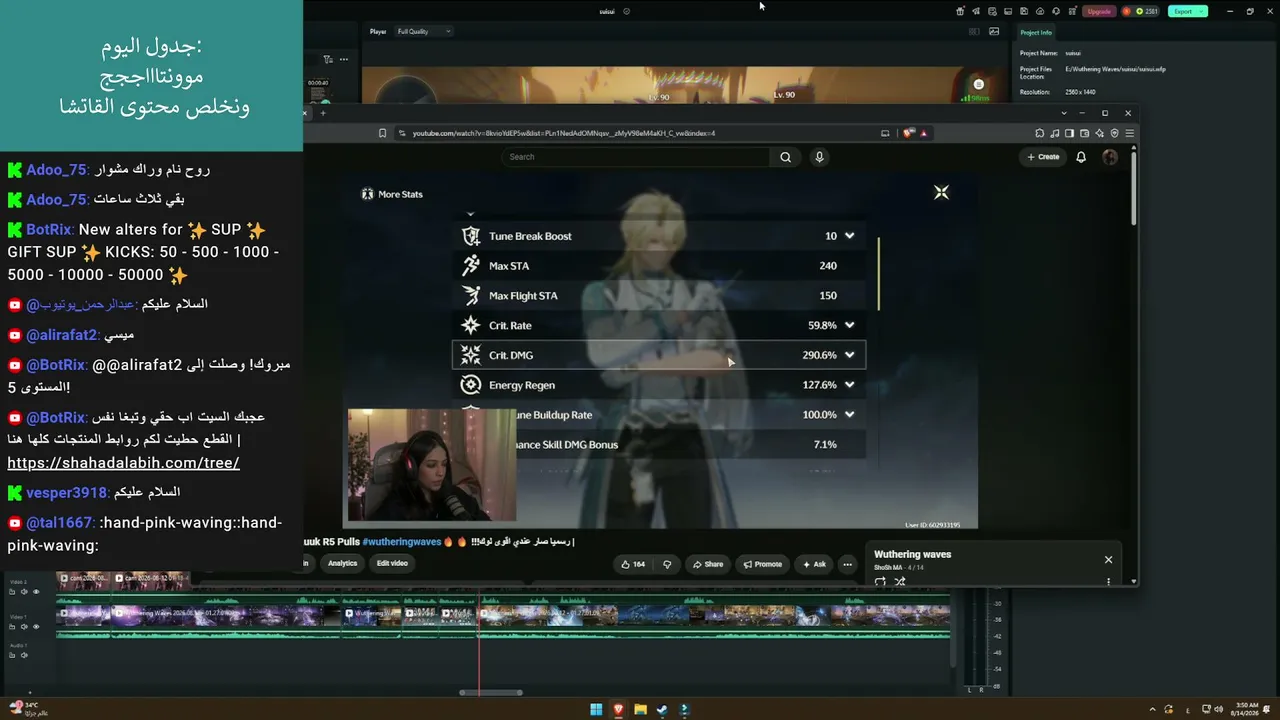This screenshot has height=720, width=1280.
Task: Click the Filmora timeline horizontal scrollbar
Action: point(491,692)
